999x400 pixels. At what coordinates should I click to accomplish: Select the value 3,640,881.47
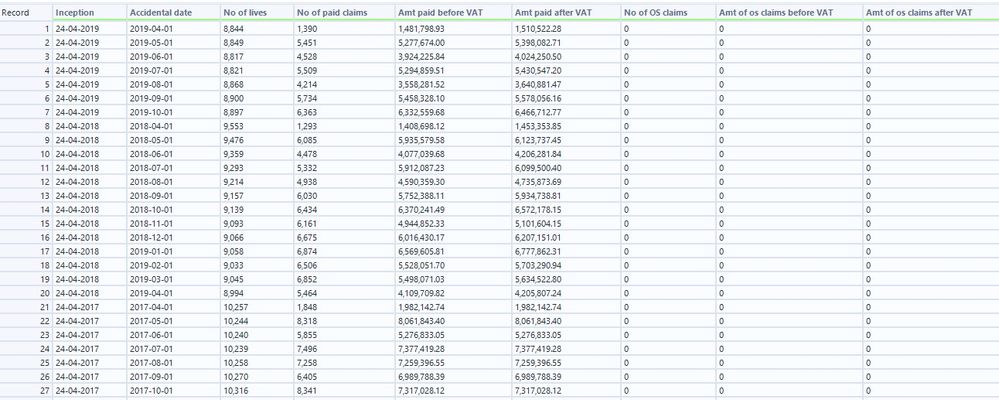(538, 85)
